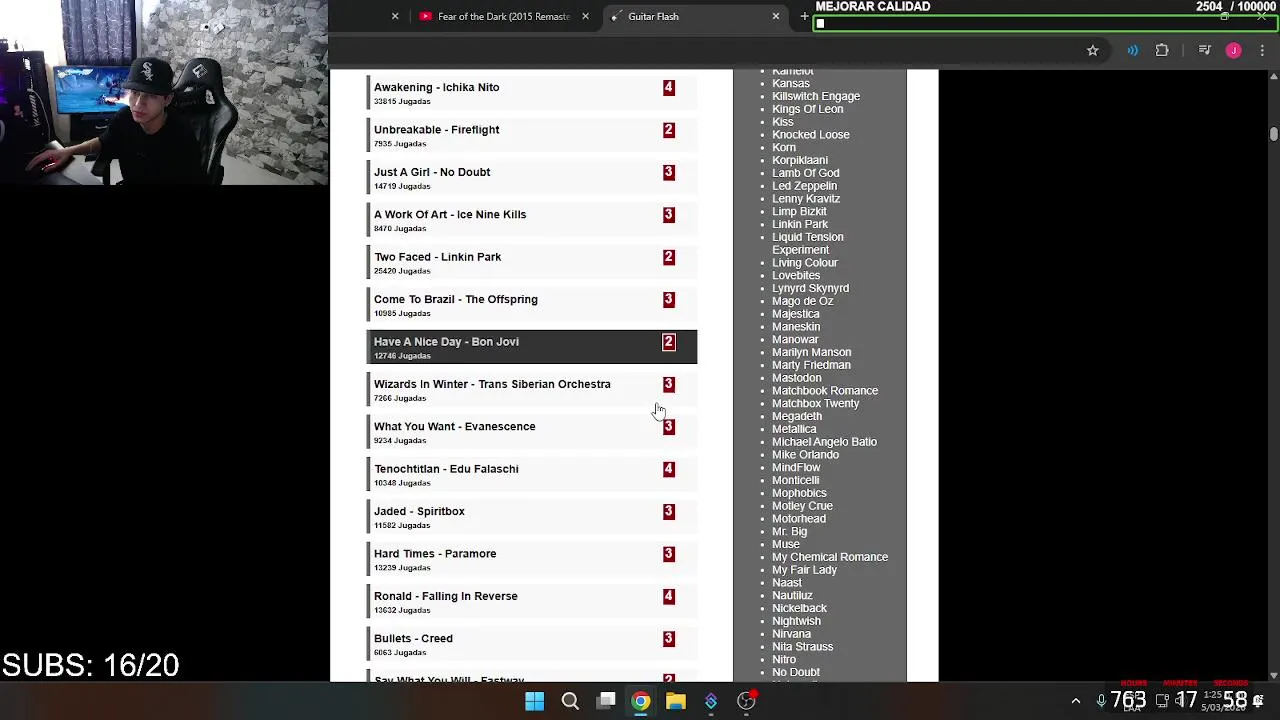Open OBS Studio from the taskbar
Image resolution: width=1280 pixels, height=720 pixels.
[747, 701]
